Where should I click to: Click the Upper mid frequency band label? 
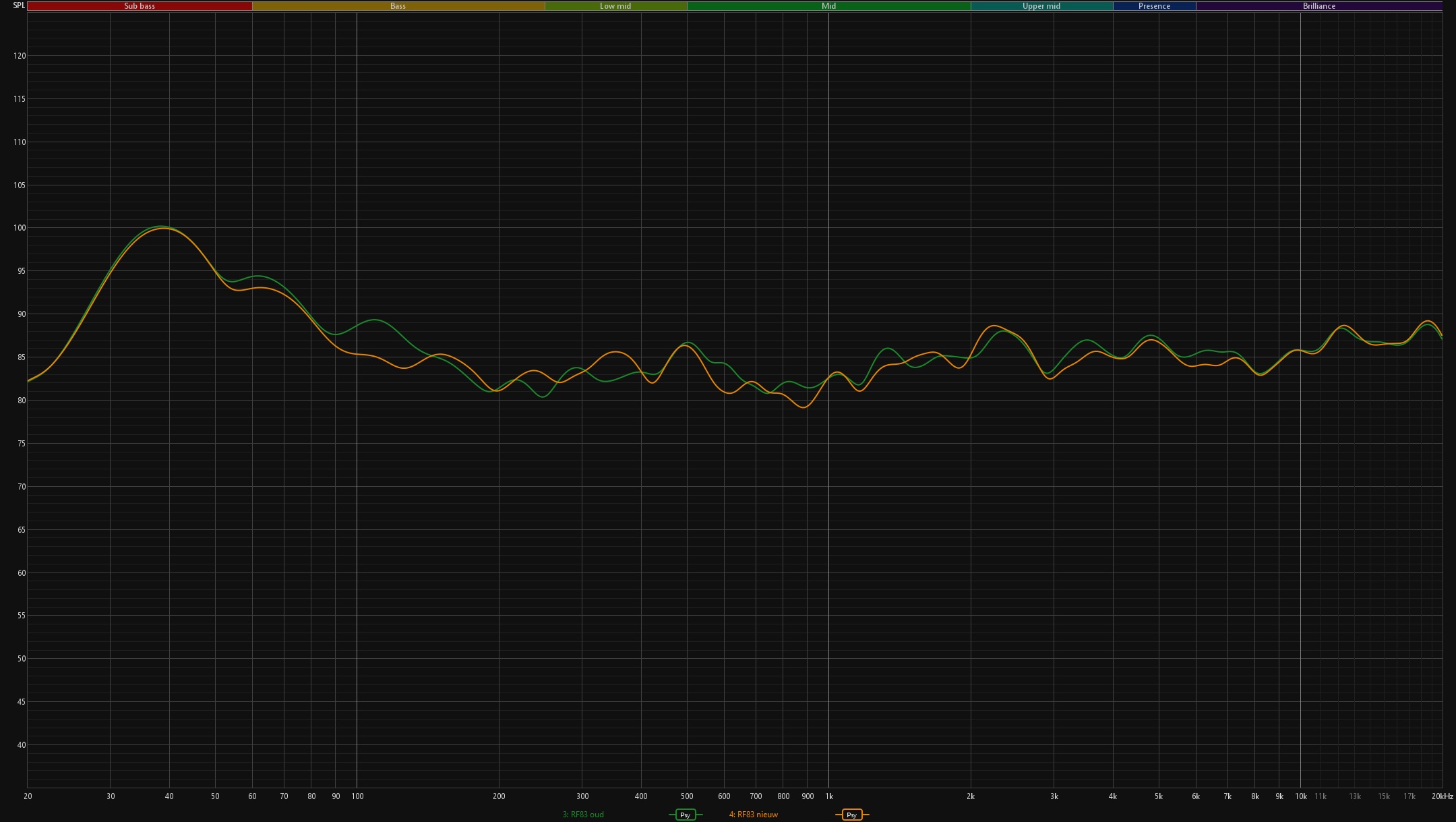coord(1041,6)
